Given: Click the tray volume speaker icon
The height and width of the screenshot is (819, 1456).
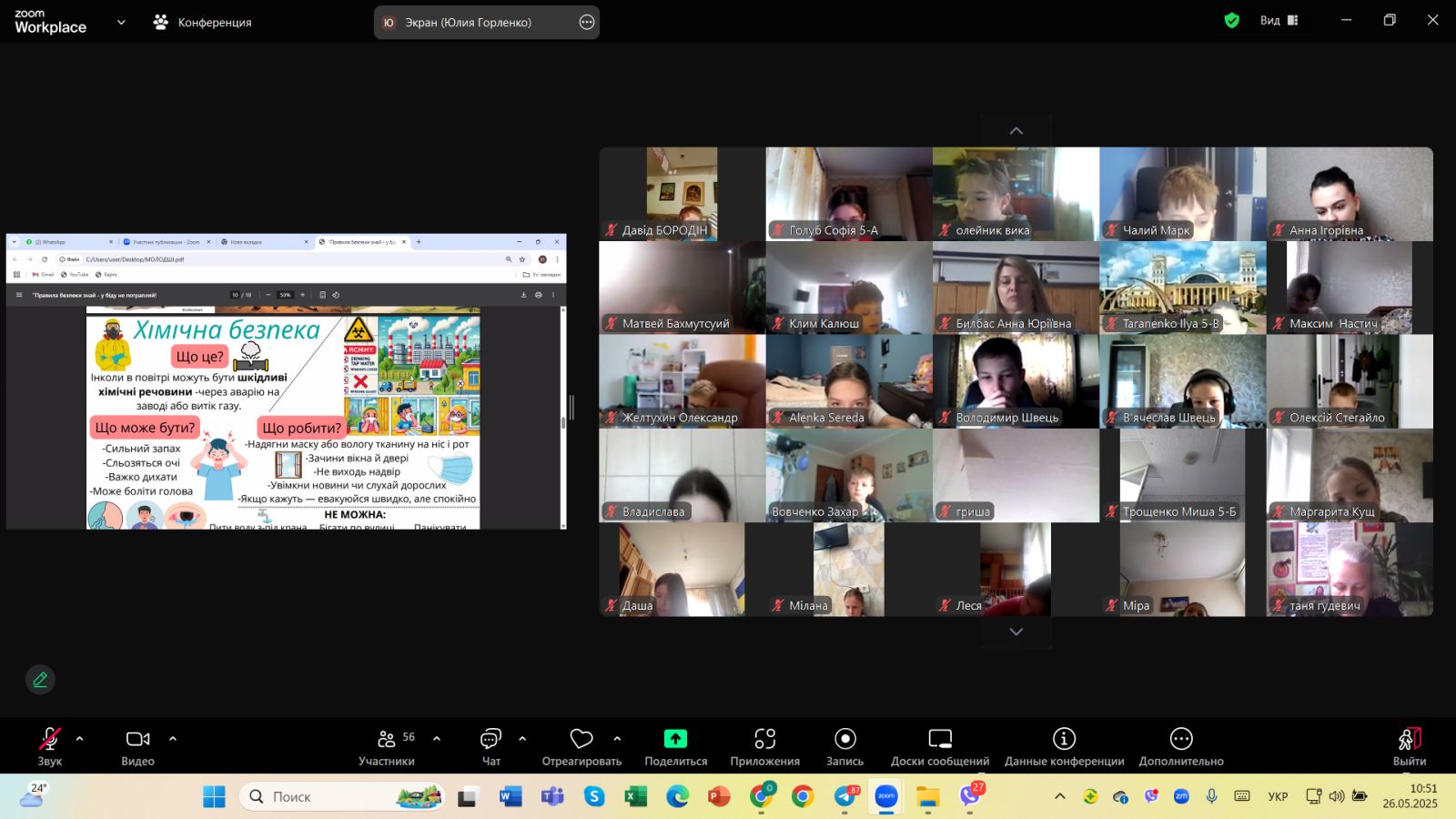Looking at the screenshot, I should [x=1336, y=796].
